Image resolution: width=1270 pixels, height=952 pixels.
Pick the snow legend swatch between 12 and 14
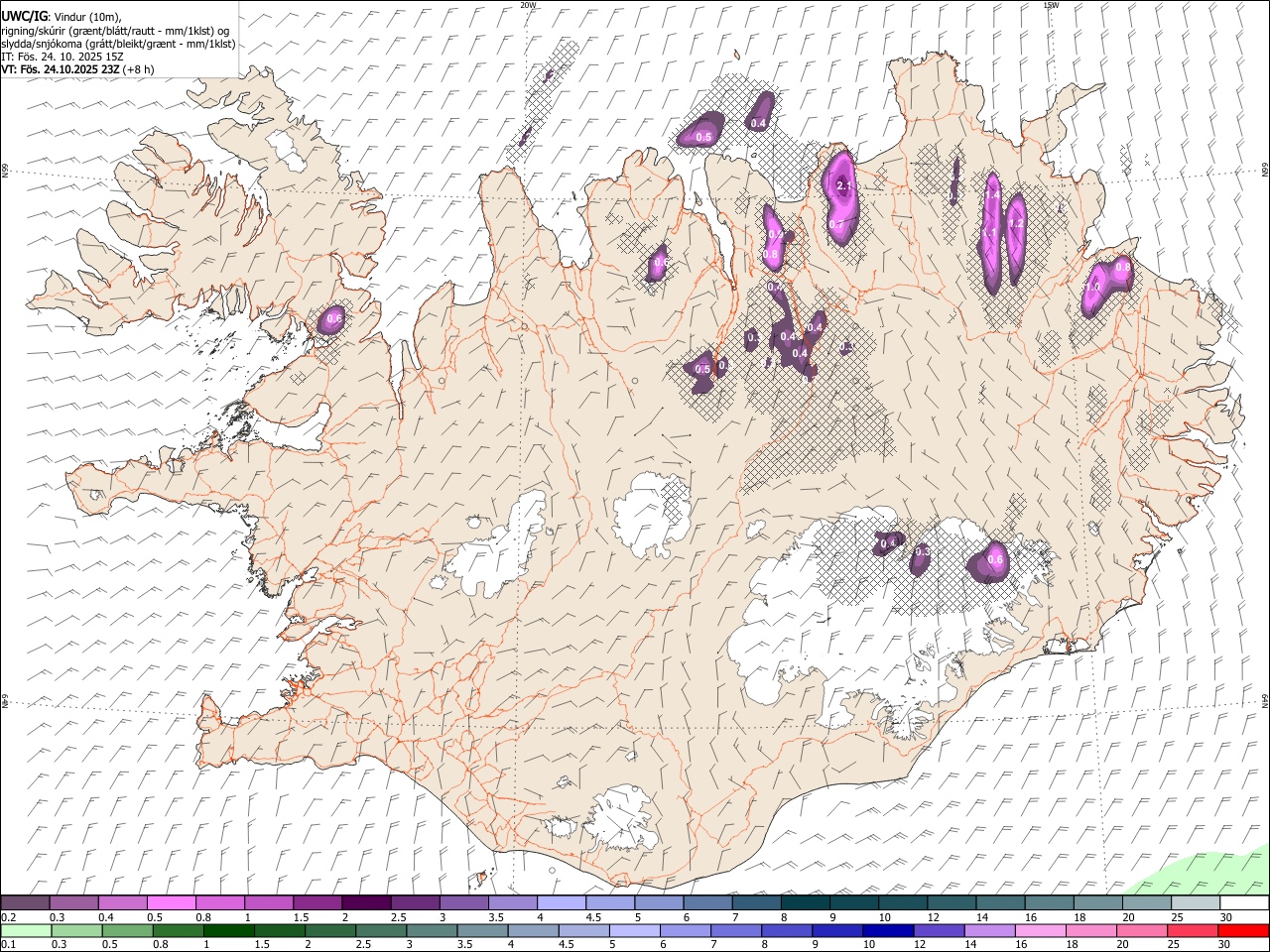951,903
